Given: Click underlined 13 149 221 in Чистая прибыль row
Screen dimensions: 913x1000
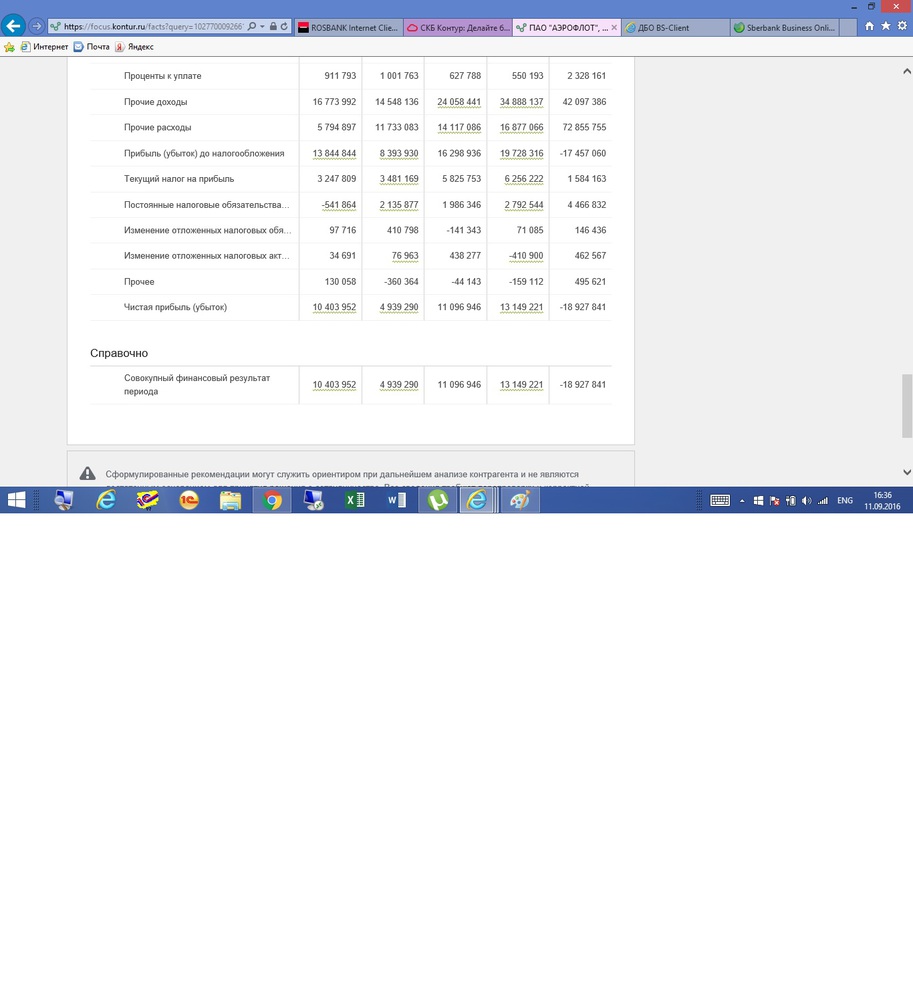Looking at the screenshot, I should pos(522,307).
